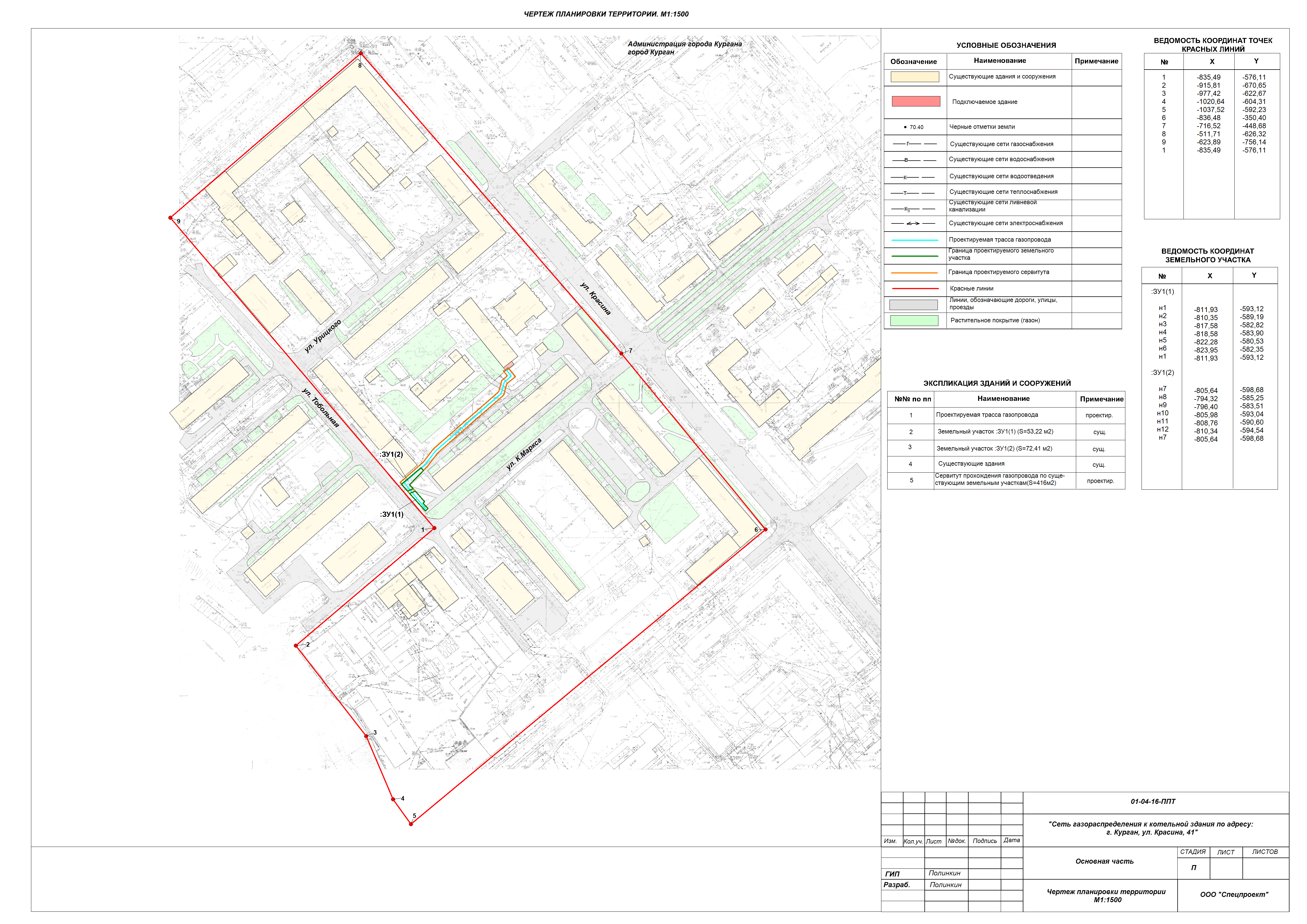Click the ул. Красина street label

(596, 299)
